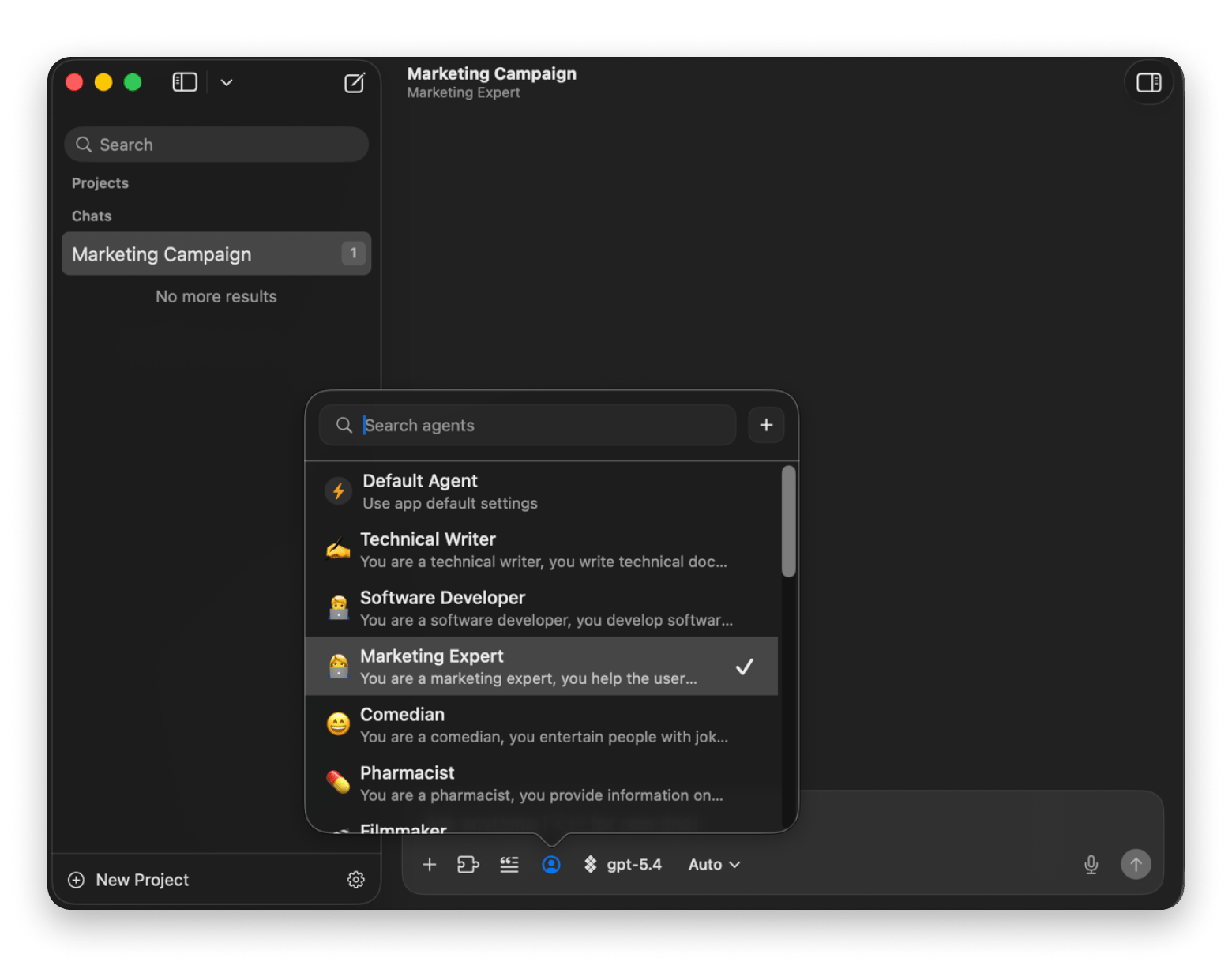Choose the Software Developer agent
Screen dimensions: 1232x973
tap(542, 608)
